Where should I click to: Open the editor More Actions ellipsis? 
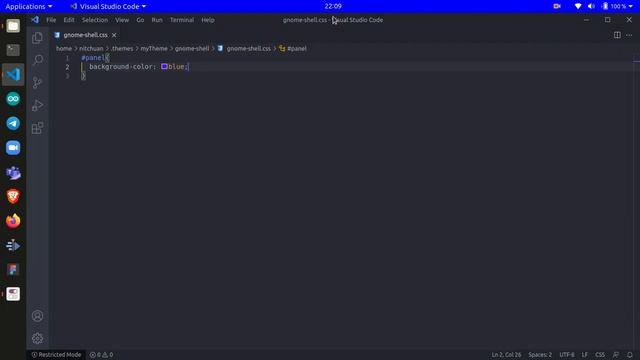click(x=629, y=35)
